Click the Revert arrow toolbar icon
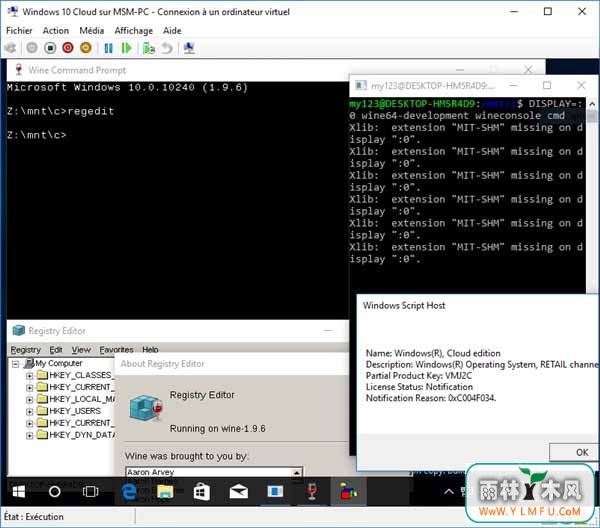 point(167,48)
